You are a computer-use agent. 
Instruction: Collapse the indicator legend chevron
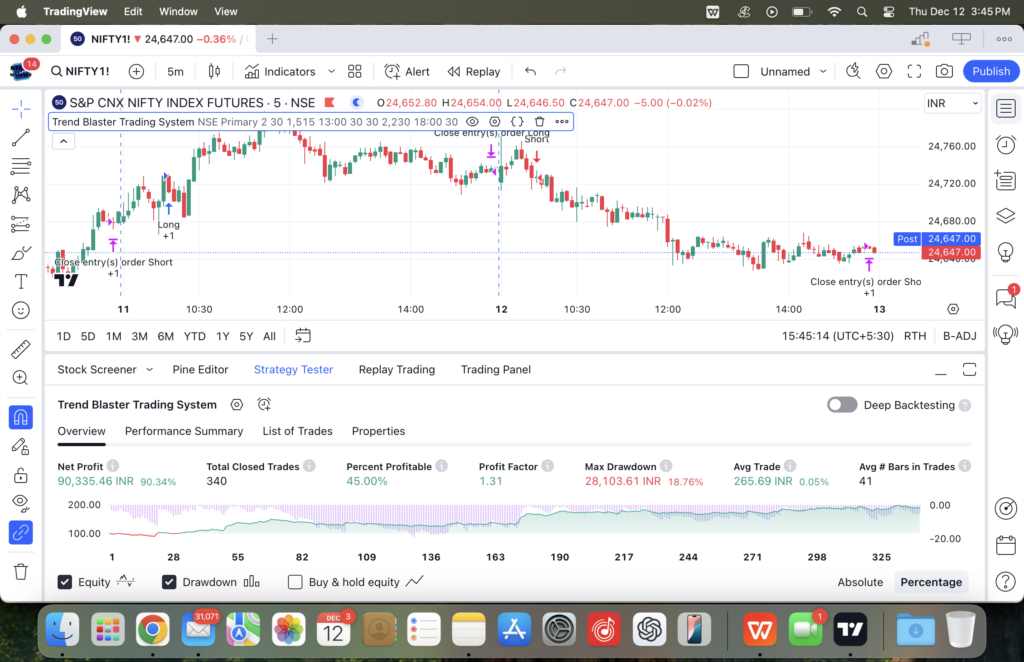tap(63, 141)
